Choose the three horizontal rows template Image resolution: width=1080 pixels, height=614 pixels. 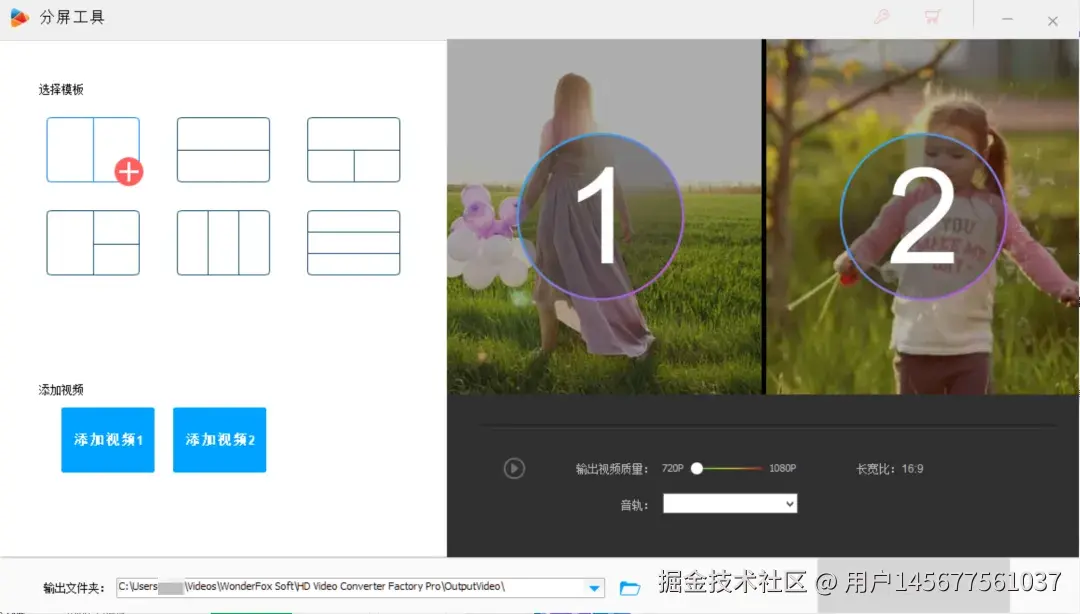coord(352,242)
